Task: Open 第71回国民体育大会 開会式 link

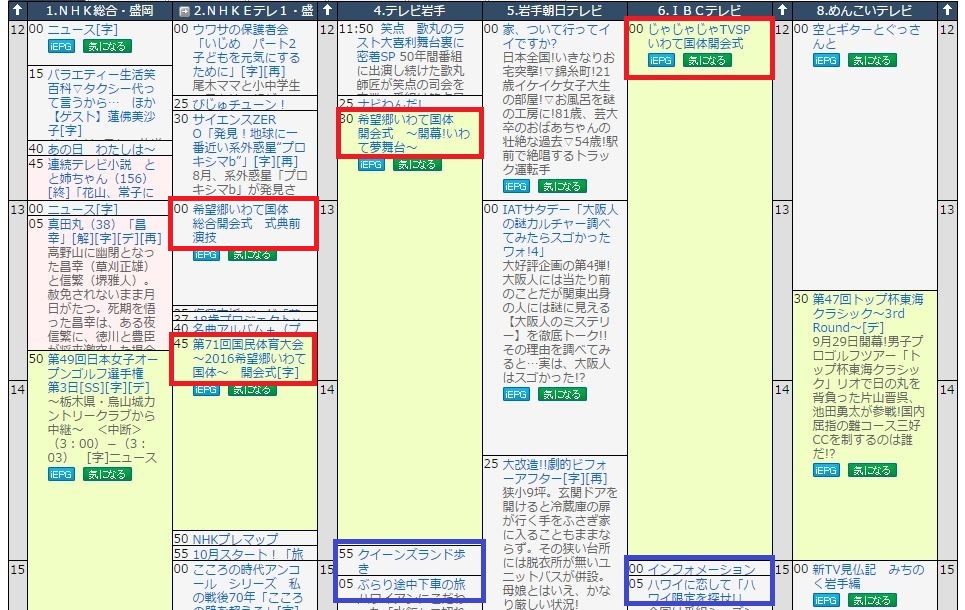Action: click(249, 358)
